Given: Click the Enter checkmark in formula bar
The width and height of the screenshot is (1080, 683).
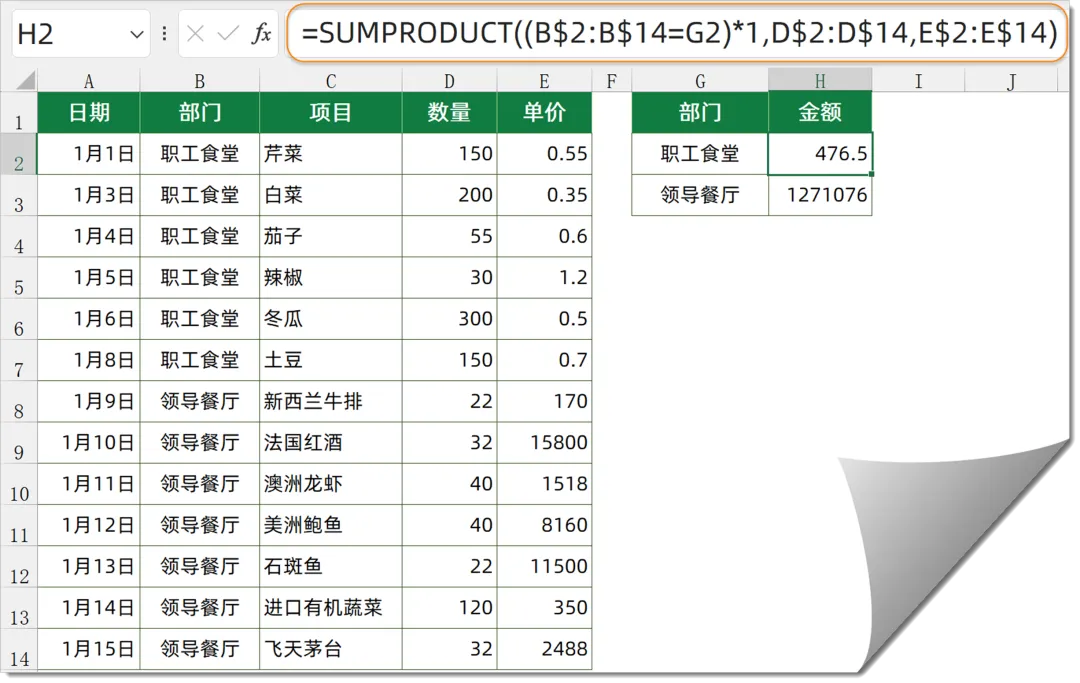Looking at the screenshot, I should [228, 35].
